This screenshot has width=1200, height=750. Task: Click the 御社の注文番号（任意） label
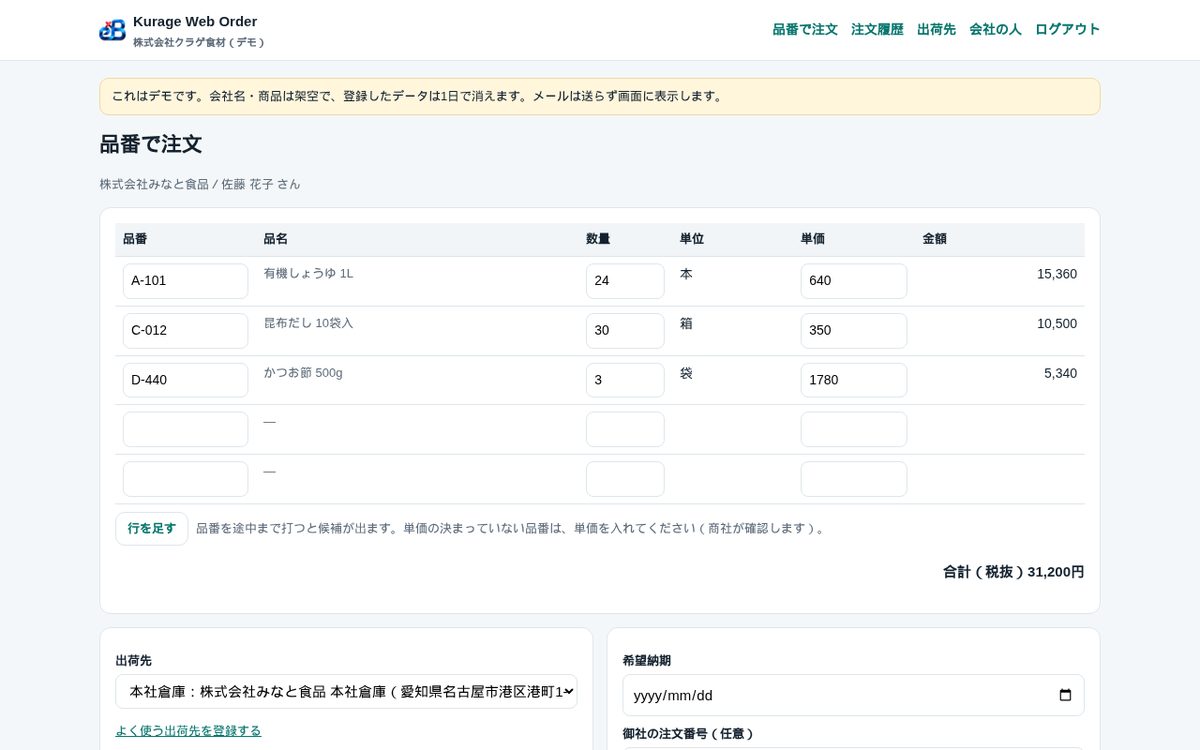[688, 734]
